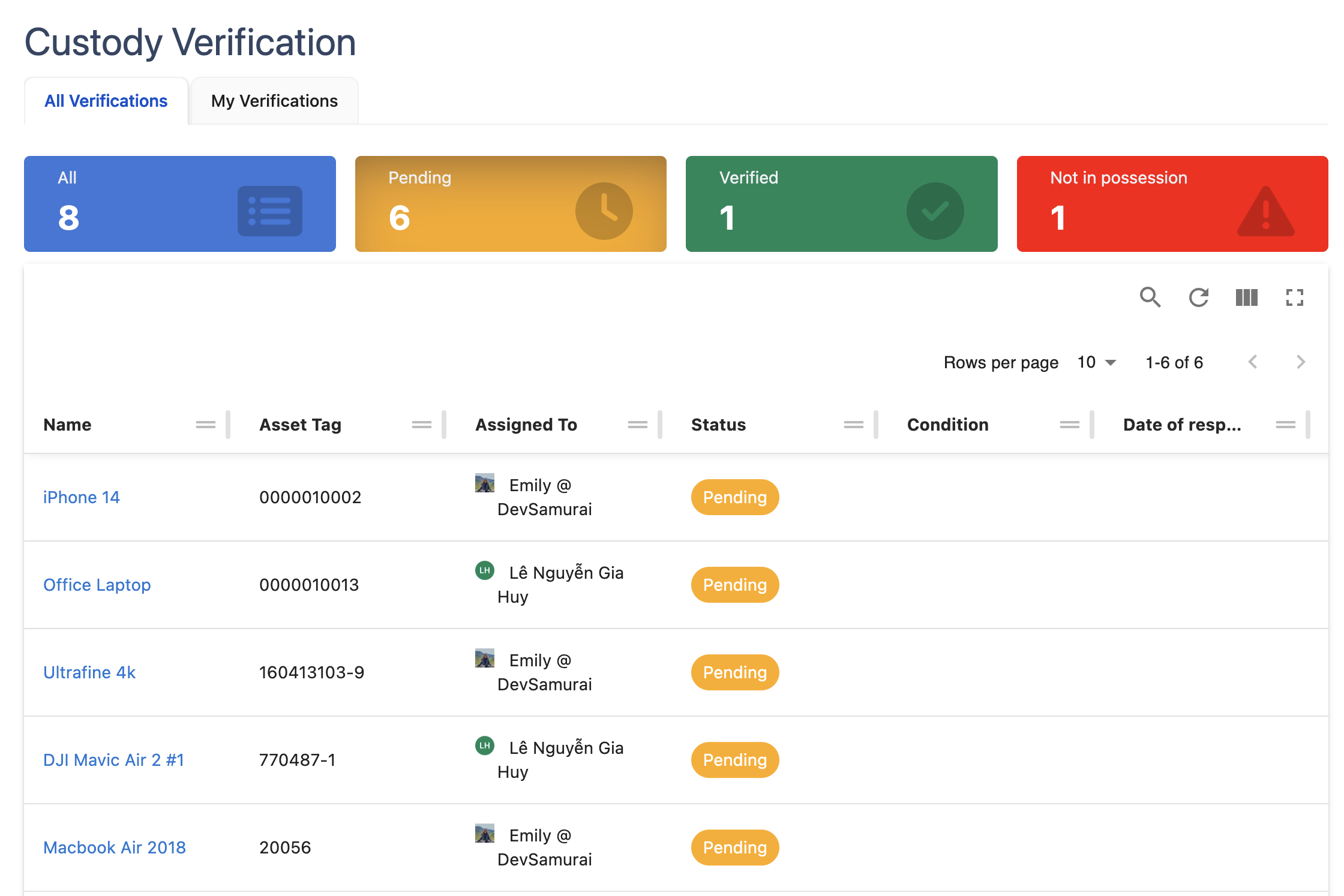
Task: Open the Macbook Air 2018 link
Action: pyautogui.click(x=115, y=847)
